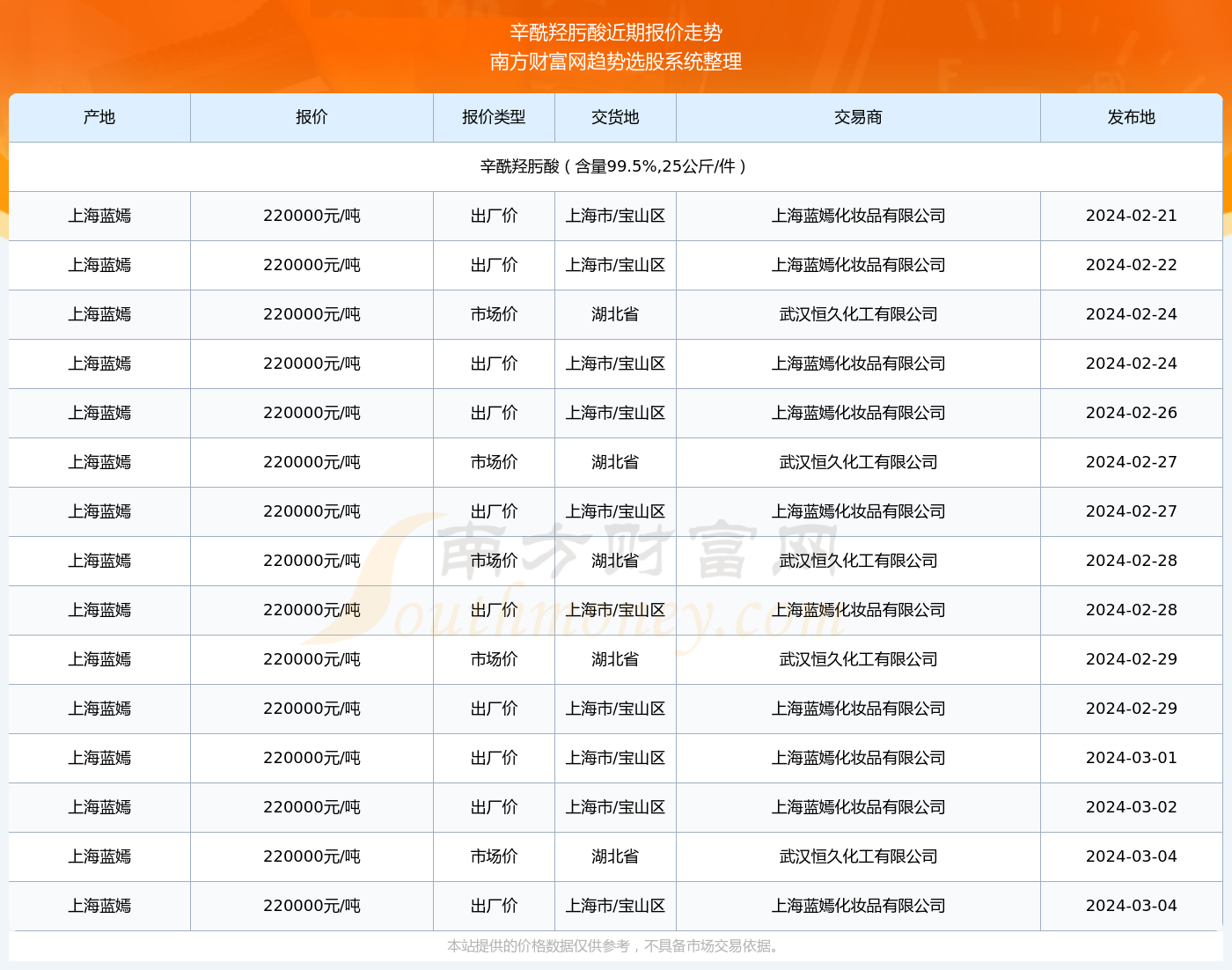Click 武汉恒久化工有限公司 in the 2024-02-27 row
This screenshot has height=970, width=1232.
click(858, 462)
